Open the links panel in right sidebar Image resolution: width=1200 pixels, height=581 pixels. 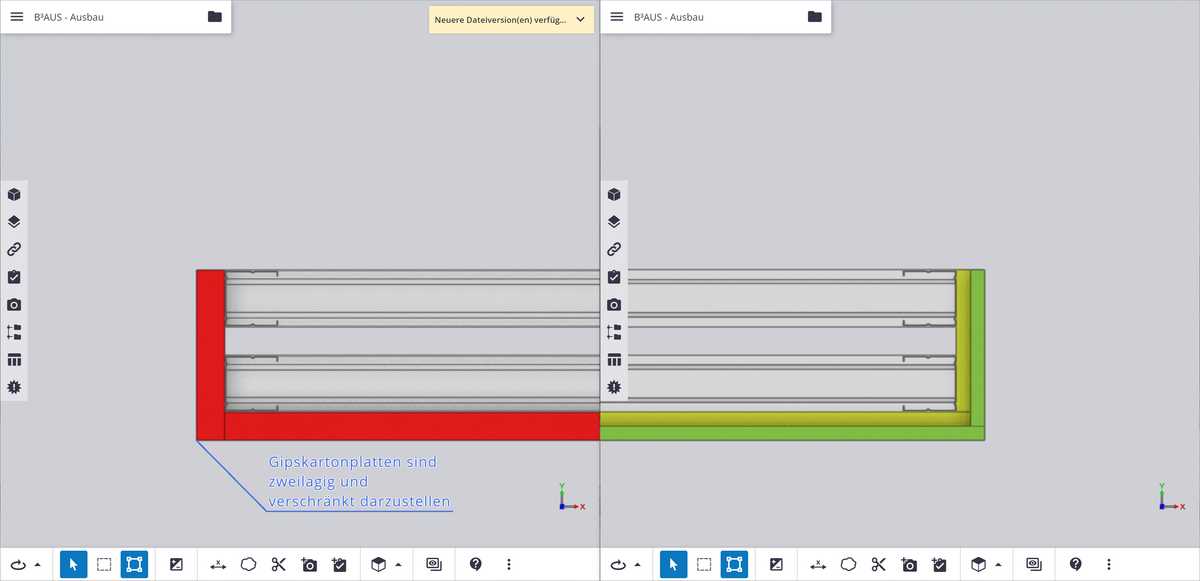coord(614,249)
